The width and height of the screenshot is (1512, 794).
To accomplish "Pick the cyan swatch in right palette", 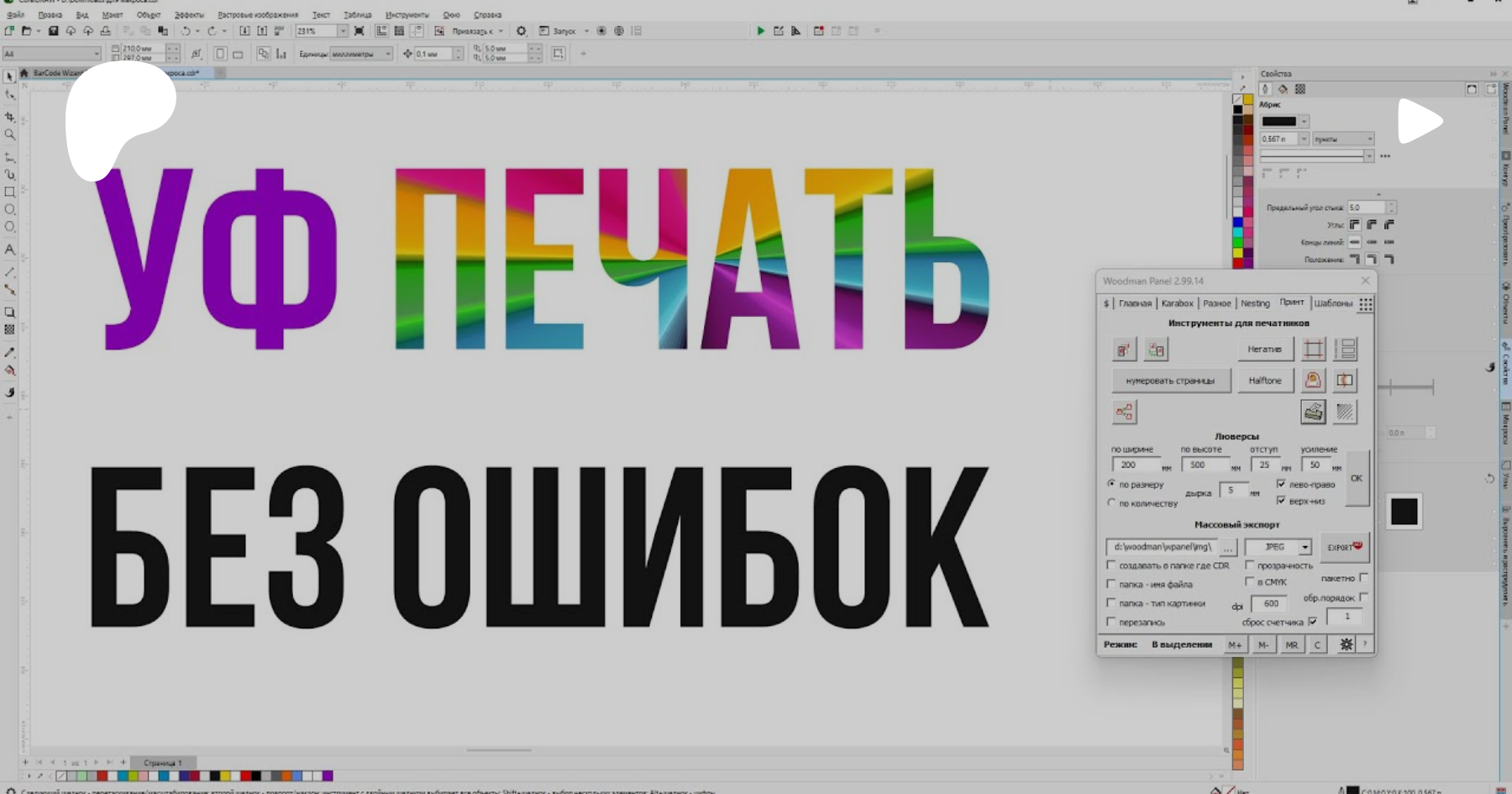I will click(1237, 232).
